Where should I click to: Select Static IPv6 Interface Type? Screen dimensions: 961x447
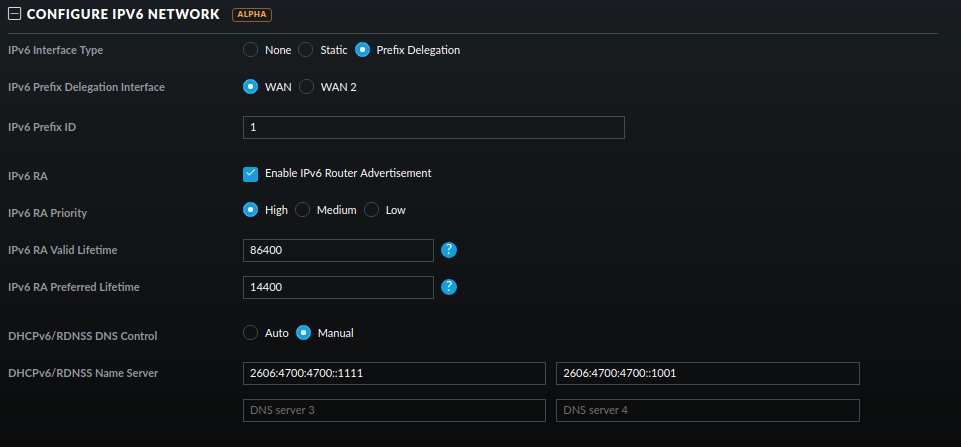pyautogui.click(x=307, y=50)
